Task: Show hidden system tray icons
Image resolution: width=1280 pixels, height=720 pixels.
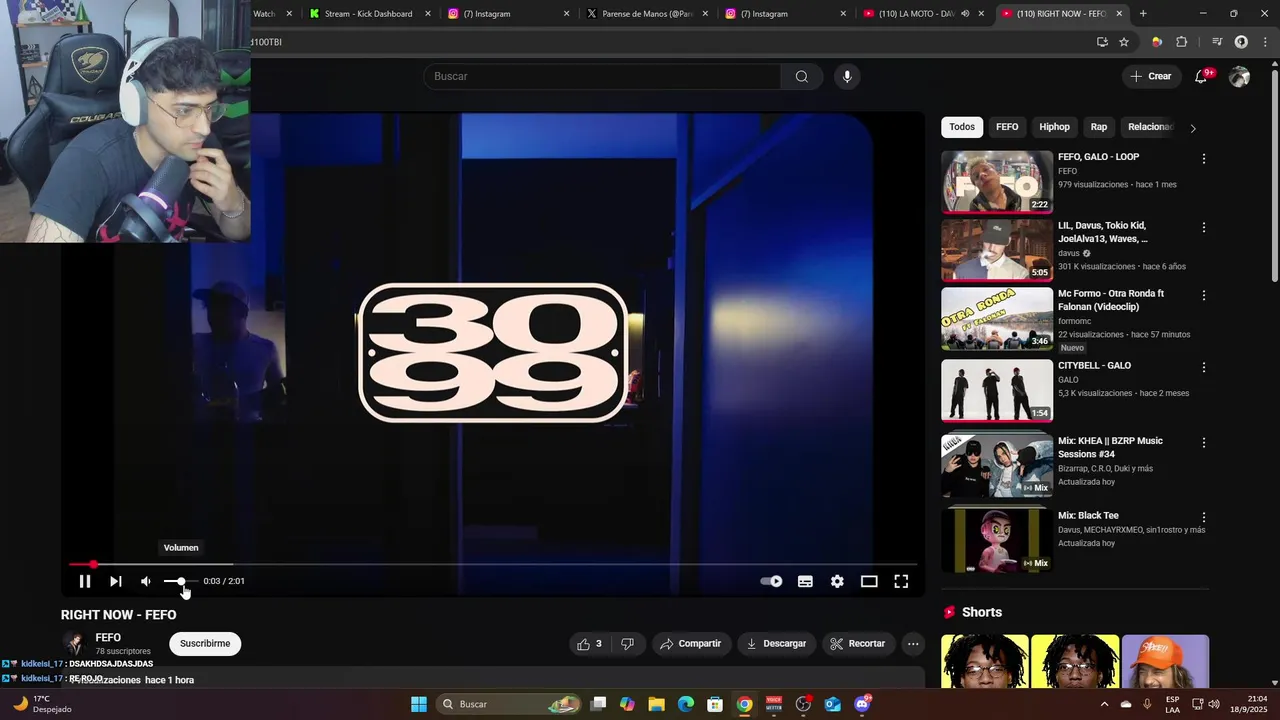Action: [x=1104, y=704]
